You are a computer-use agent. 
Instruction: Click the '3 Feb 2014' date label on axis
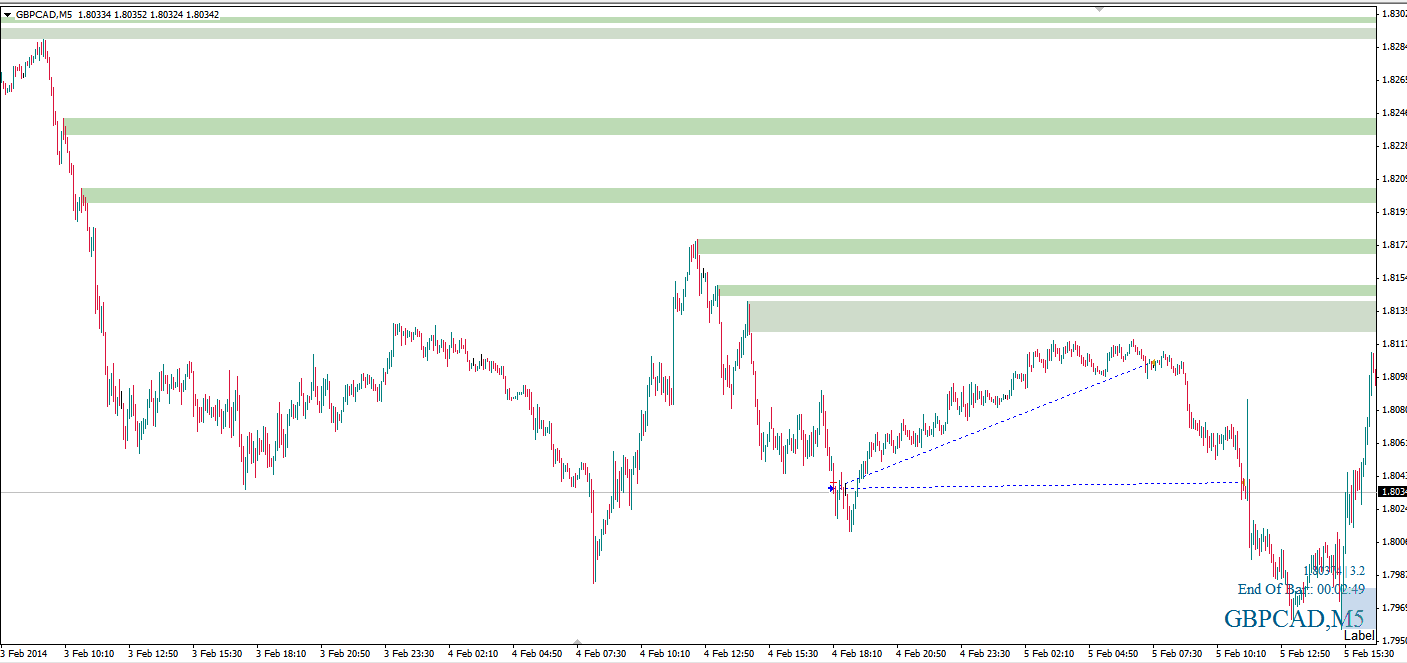coord(24,653)
